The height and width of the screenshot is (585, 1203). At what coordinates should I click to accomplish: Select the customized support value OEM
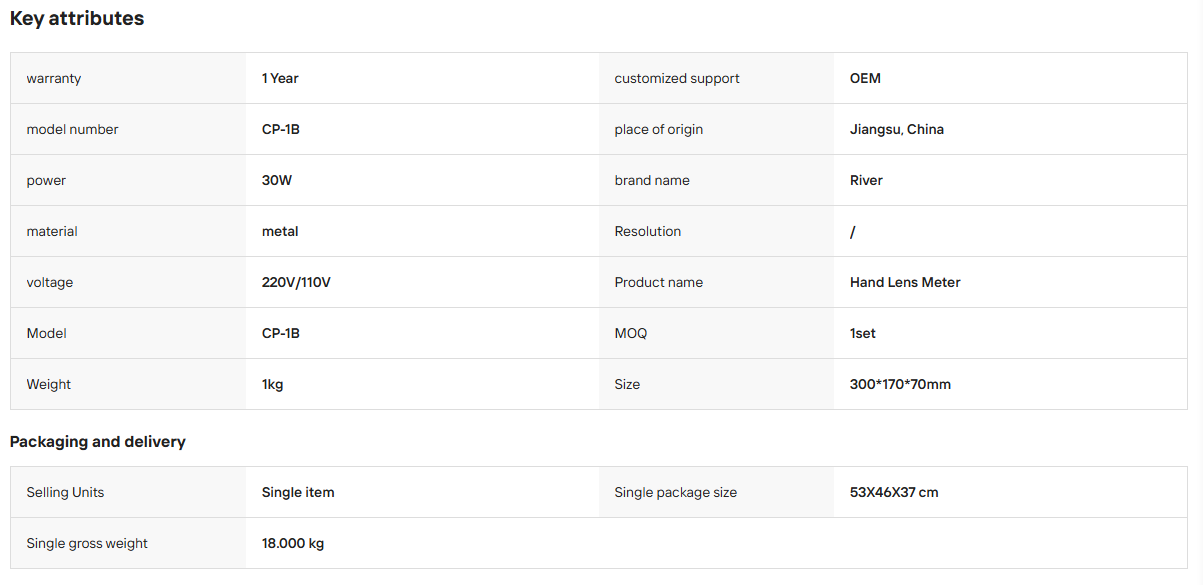[x=865, y=78]
